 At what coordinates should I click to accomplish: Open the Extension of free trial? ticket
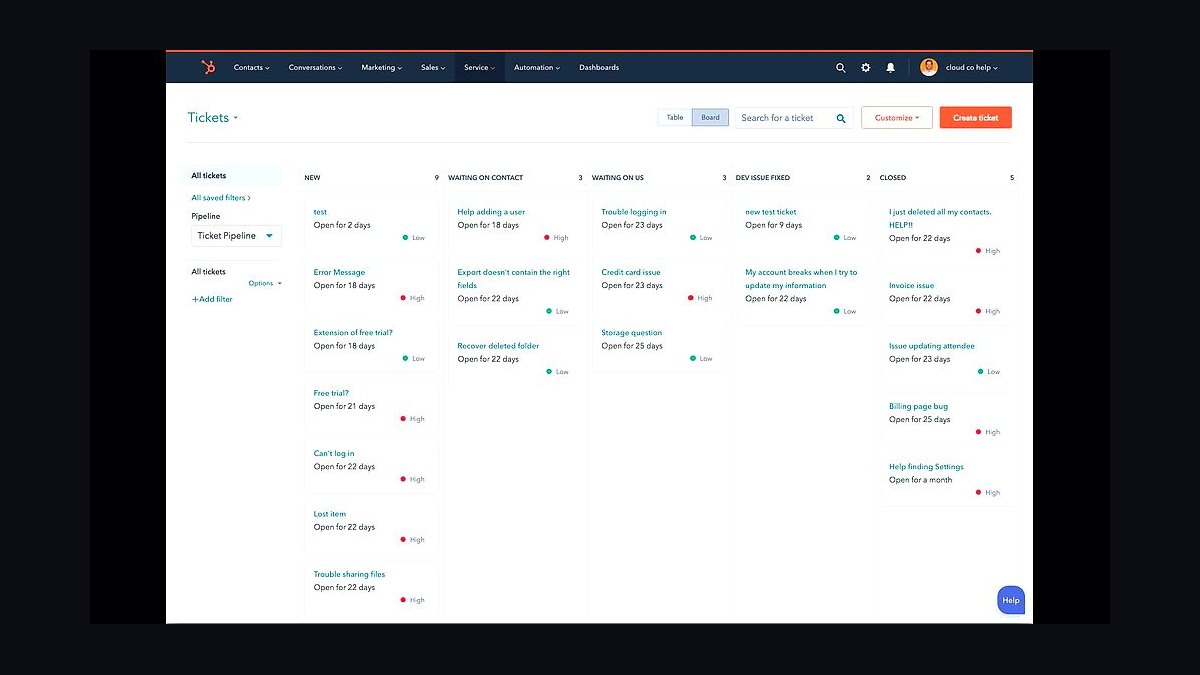(353, 333)
